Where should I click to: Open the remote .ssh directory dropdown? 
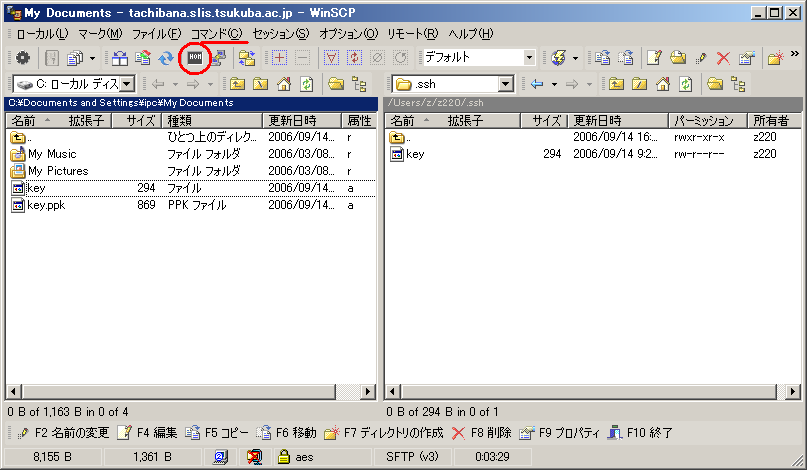click(x=506, y=84)
